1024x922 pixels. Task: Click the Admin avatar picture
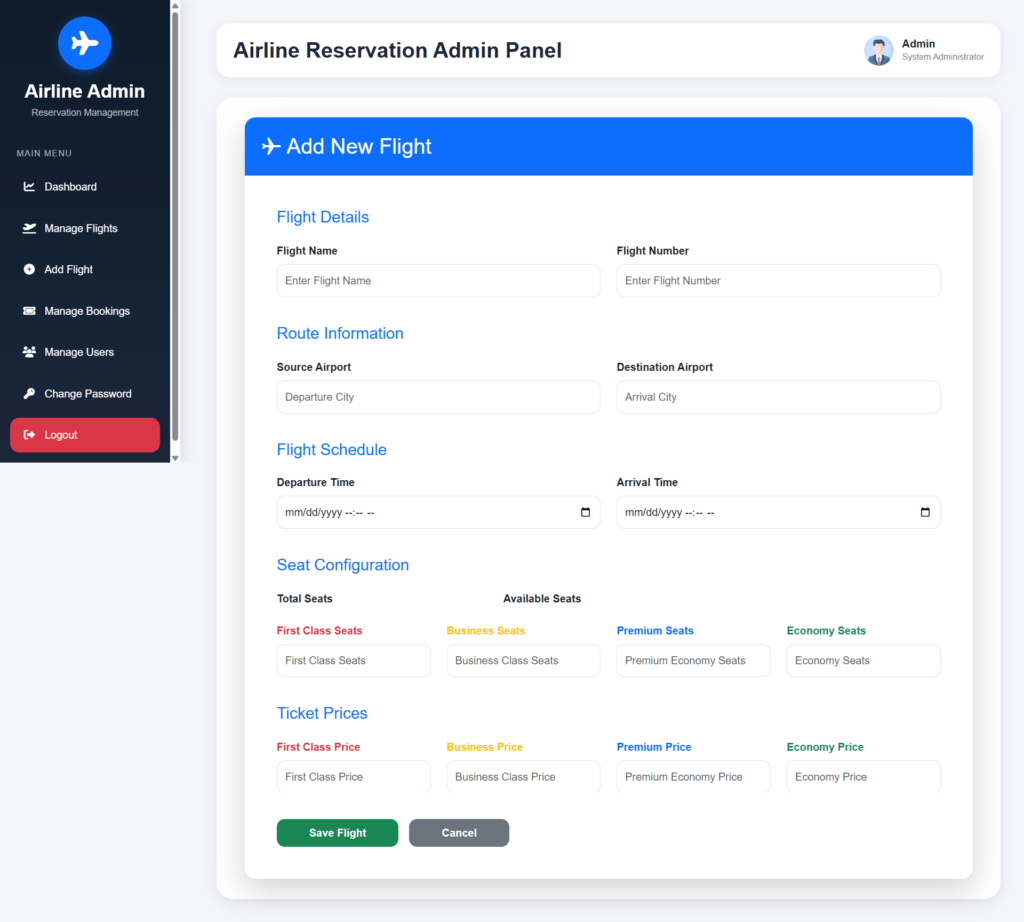point(879,50)
